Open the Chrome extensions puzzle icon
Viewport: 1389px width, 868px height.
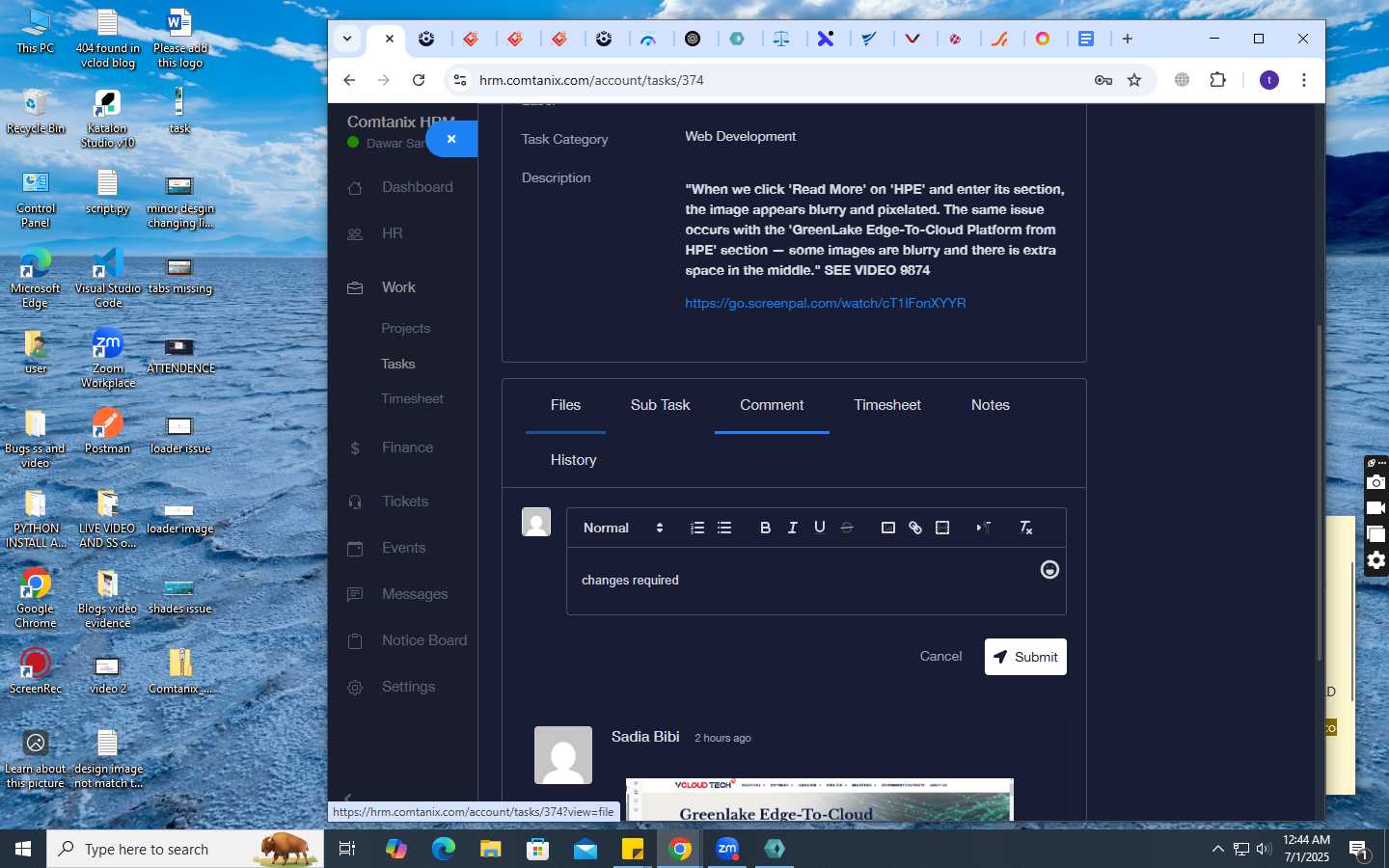1218,80
